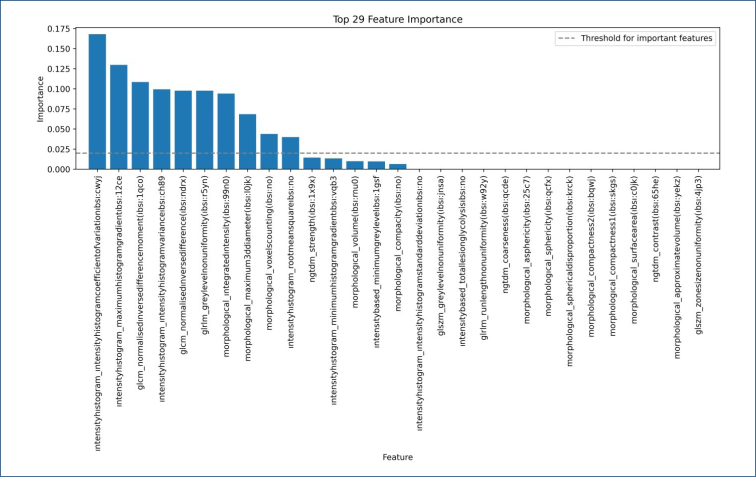Click the 0.025 y-axis tick label

point(58,149)
